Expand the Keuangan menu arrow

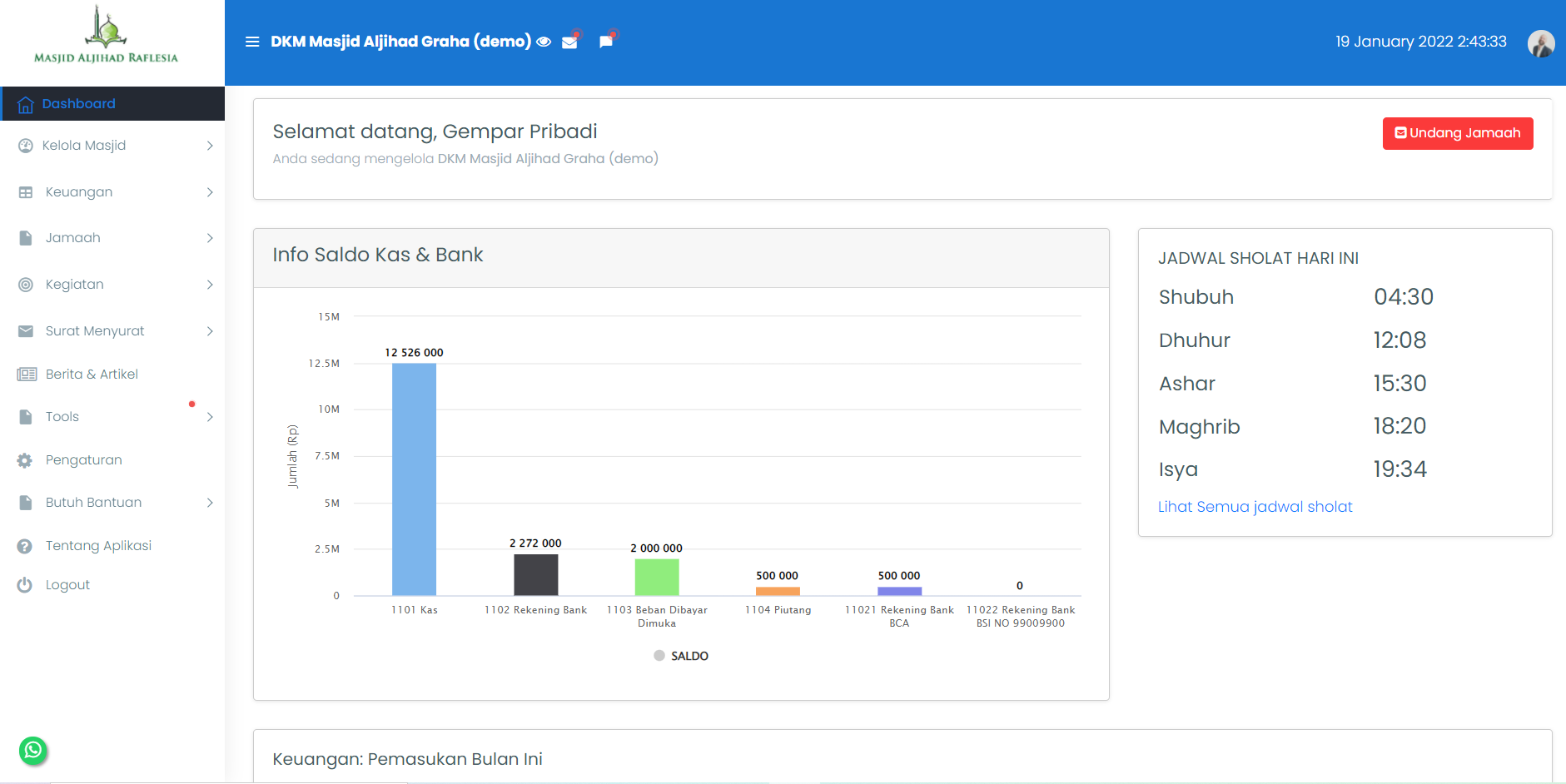click(210, 192)
